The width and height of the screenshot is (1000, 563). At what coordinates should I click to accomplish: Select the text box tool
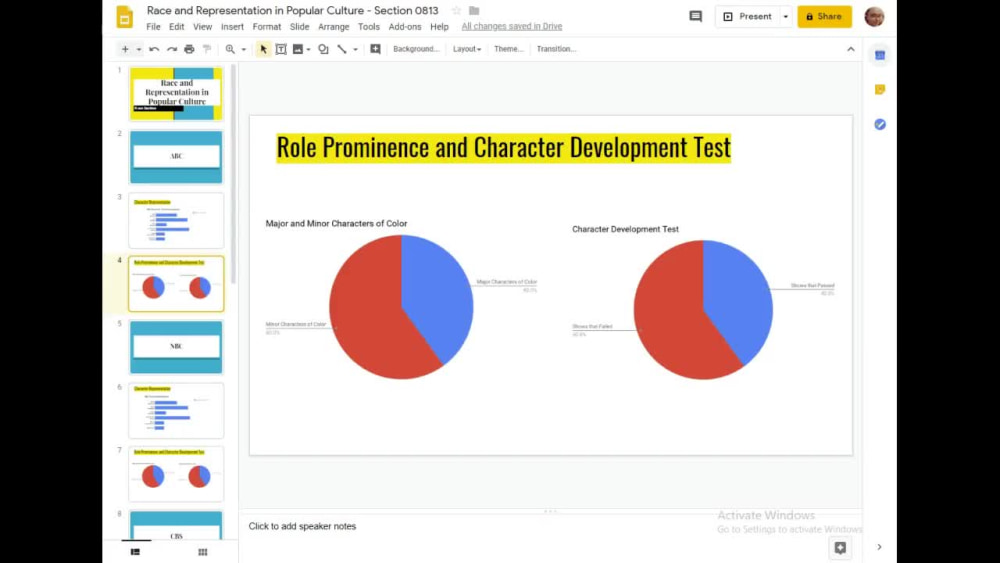point(281,49)
